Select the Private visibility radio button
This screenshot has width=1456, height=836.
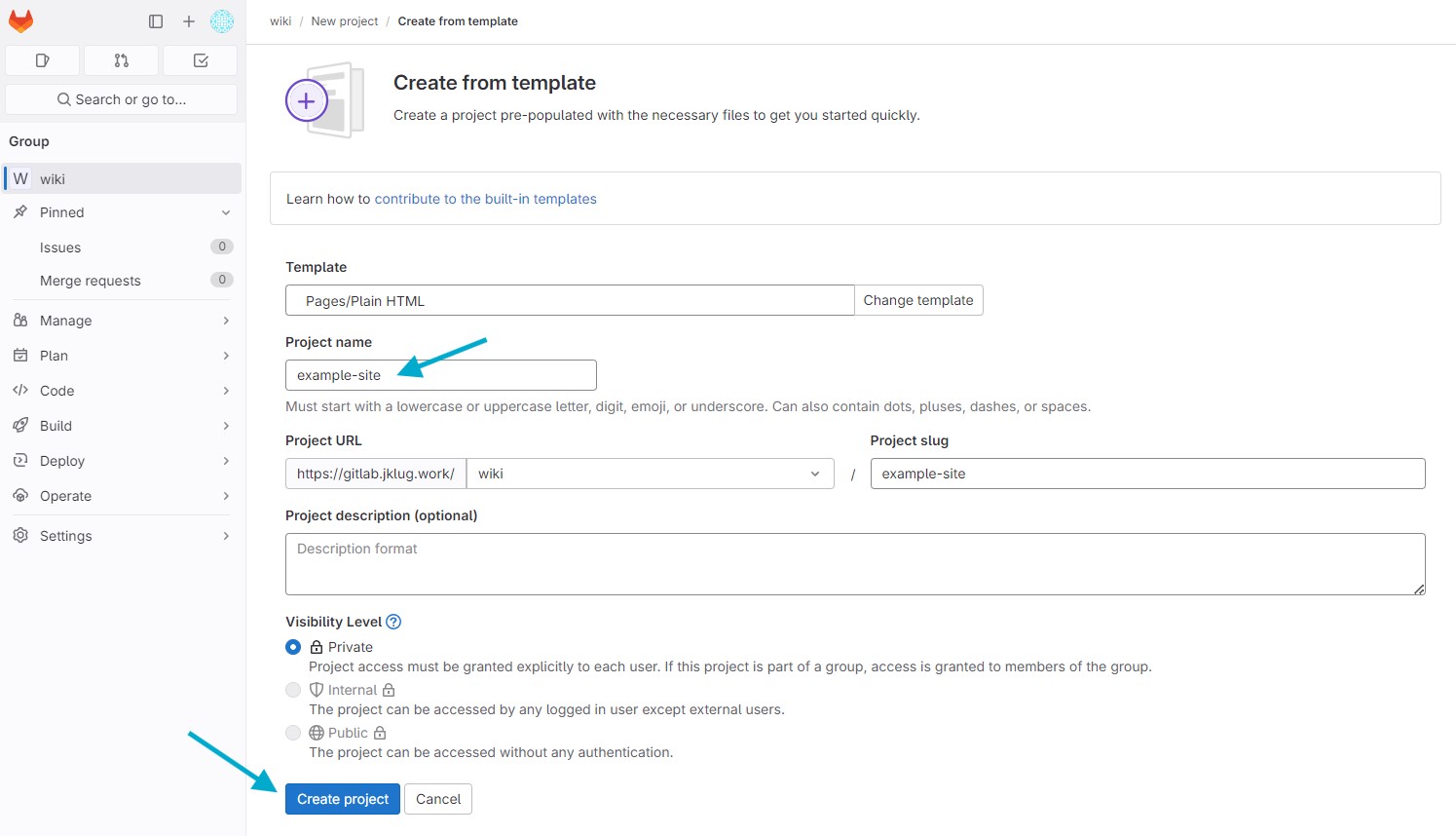click(293, 647)
